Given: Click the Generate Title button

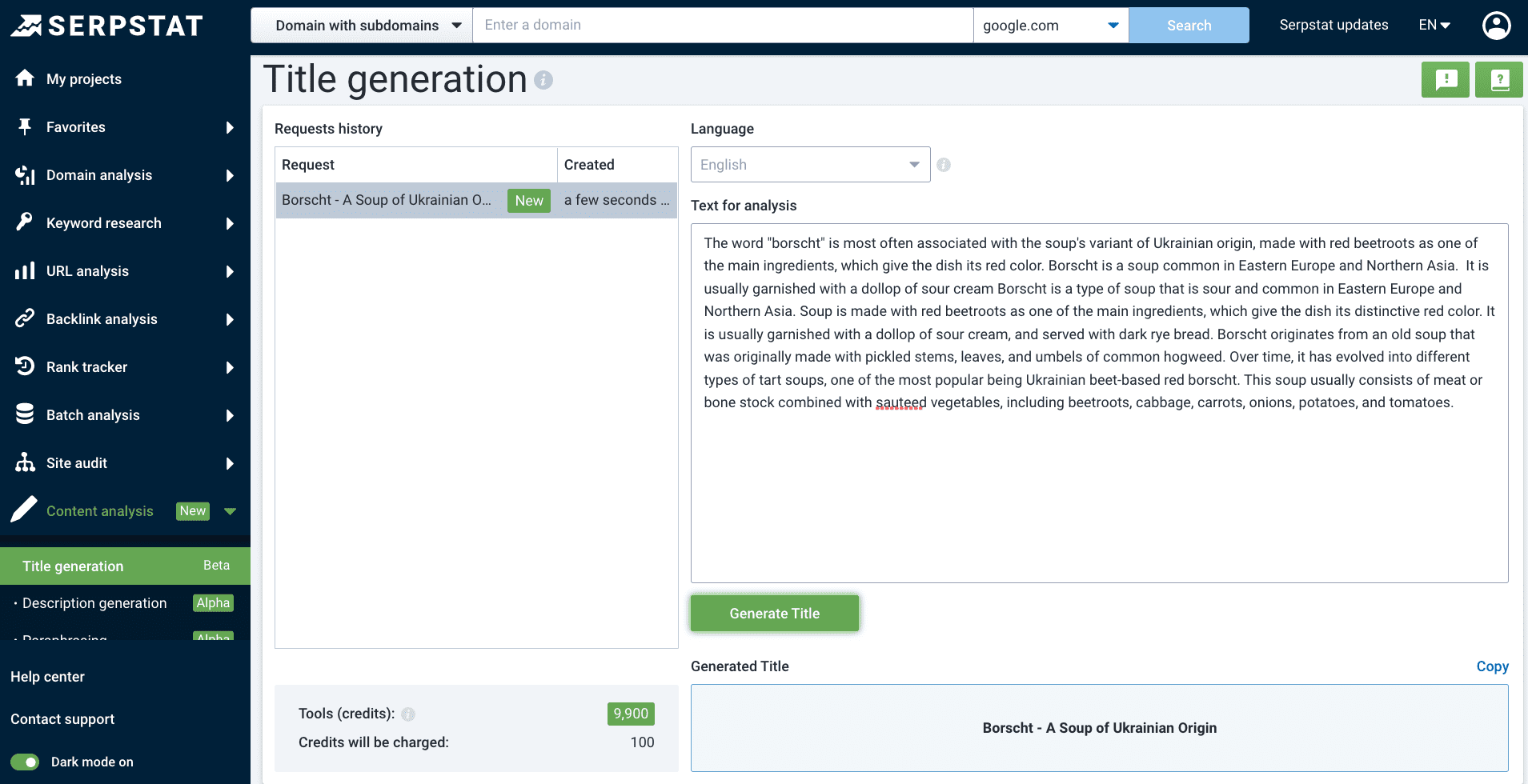Looking at the screenshot, I should pyautogui.click(x=774, y=613).
